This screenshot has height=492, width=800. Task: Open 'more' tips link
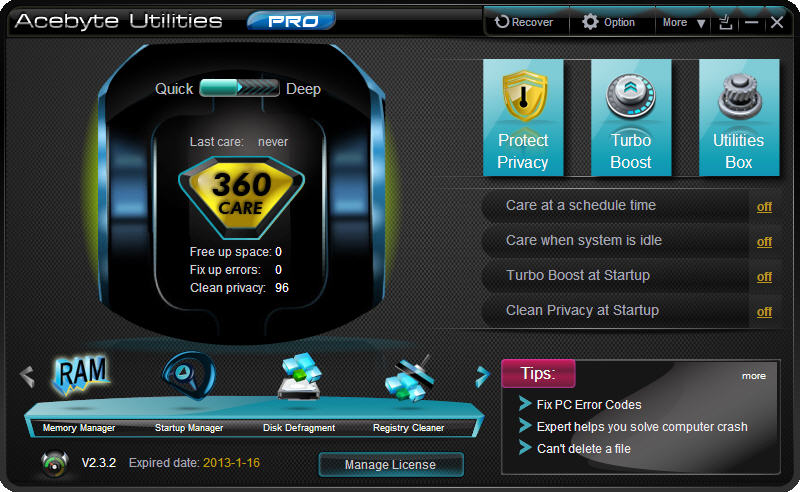[x=754, y=376]
